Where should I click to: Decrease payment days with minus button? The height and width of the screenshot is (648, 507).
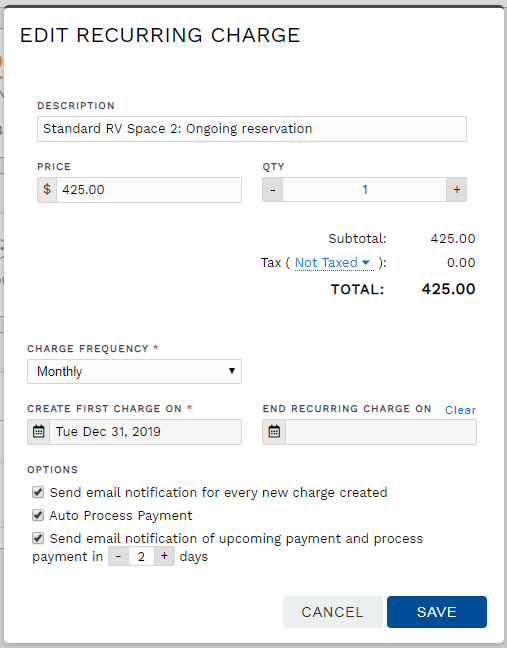(119, 556)
